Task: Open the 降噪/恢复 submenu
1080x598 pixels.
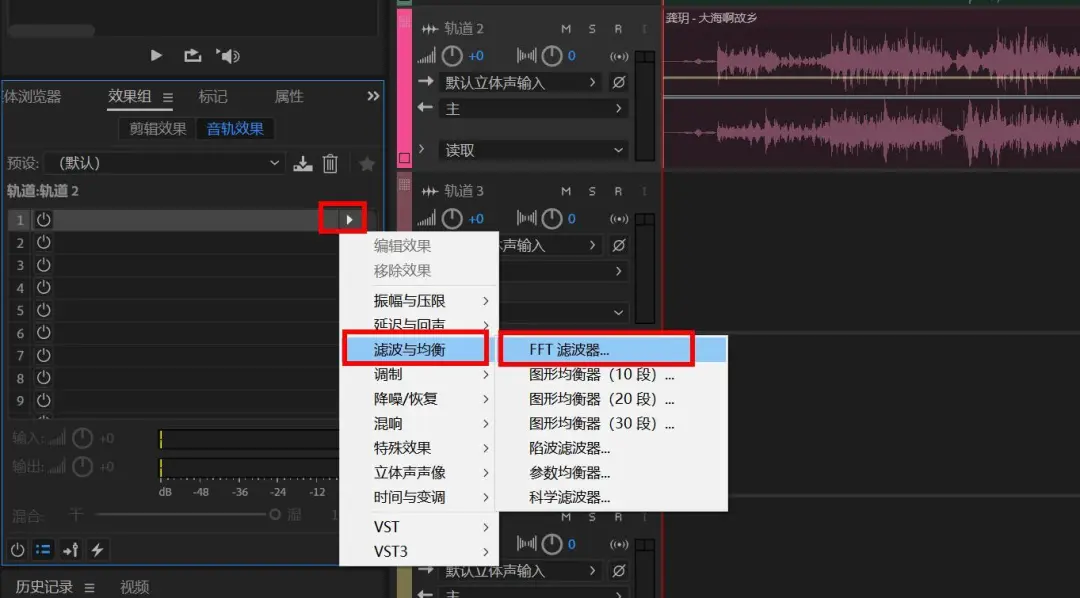Action: coord(419,399)
